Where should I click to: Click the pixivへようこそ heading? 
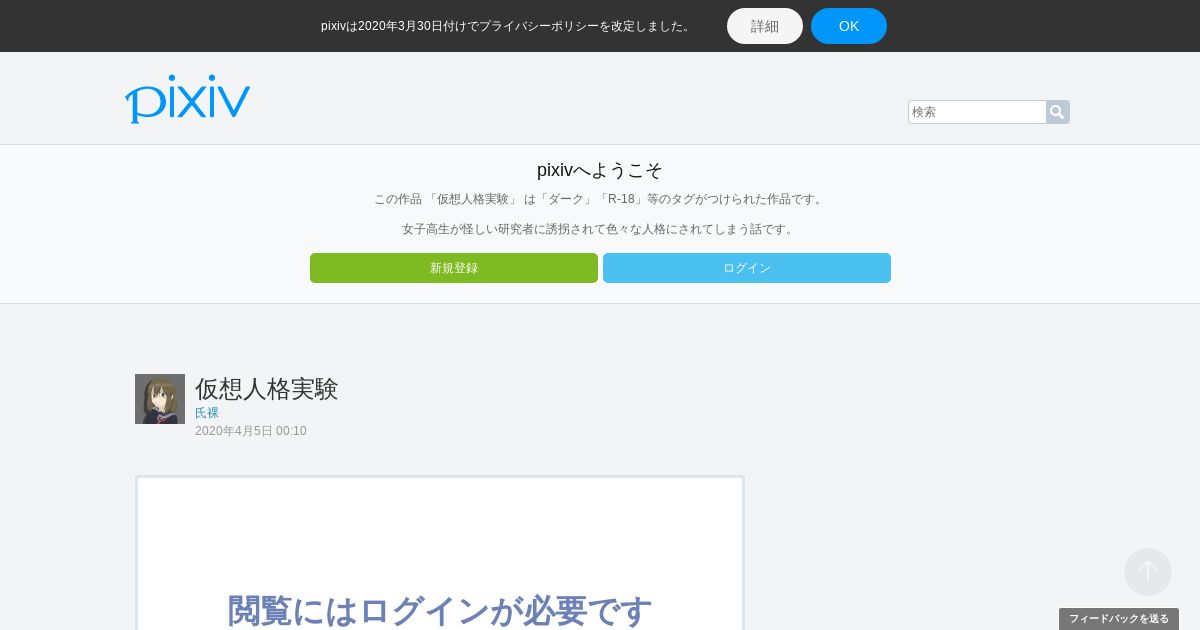point(600,170)
